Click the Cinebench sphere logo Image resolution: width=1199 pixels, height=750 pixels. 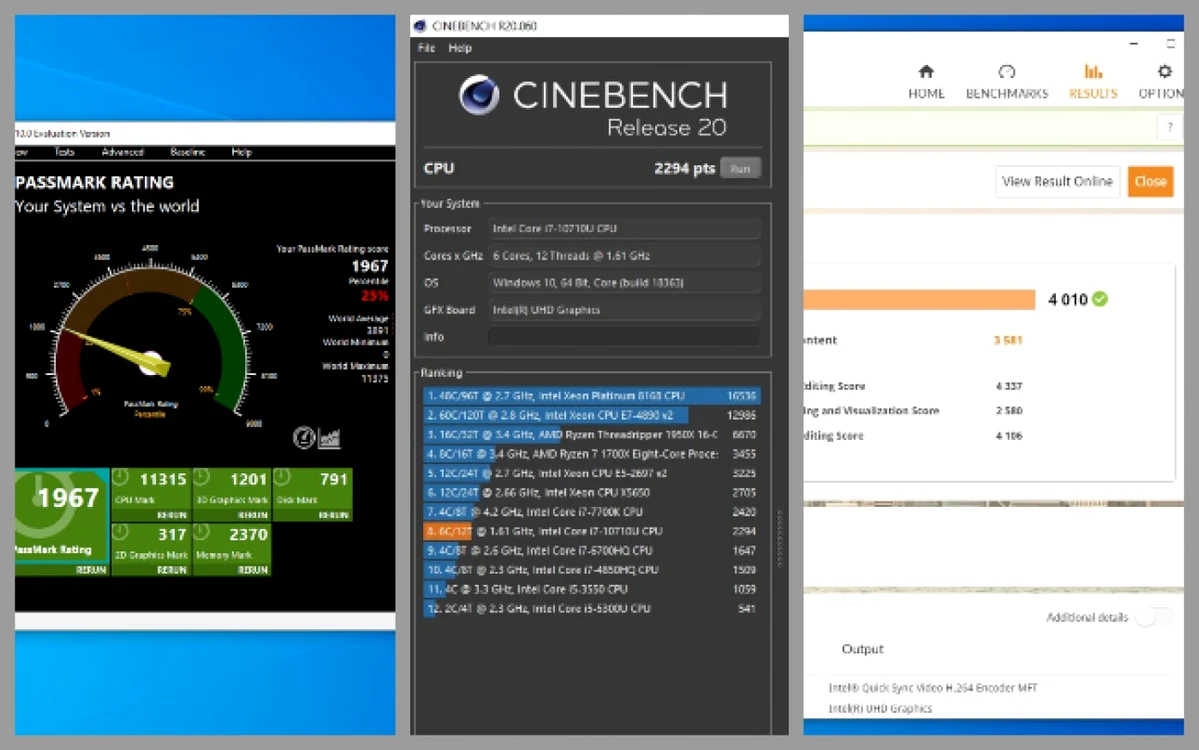point(479,95)
